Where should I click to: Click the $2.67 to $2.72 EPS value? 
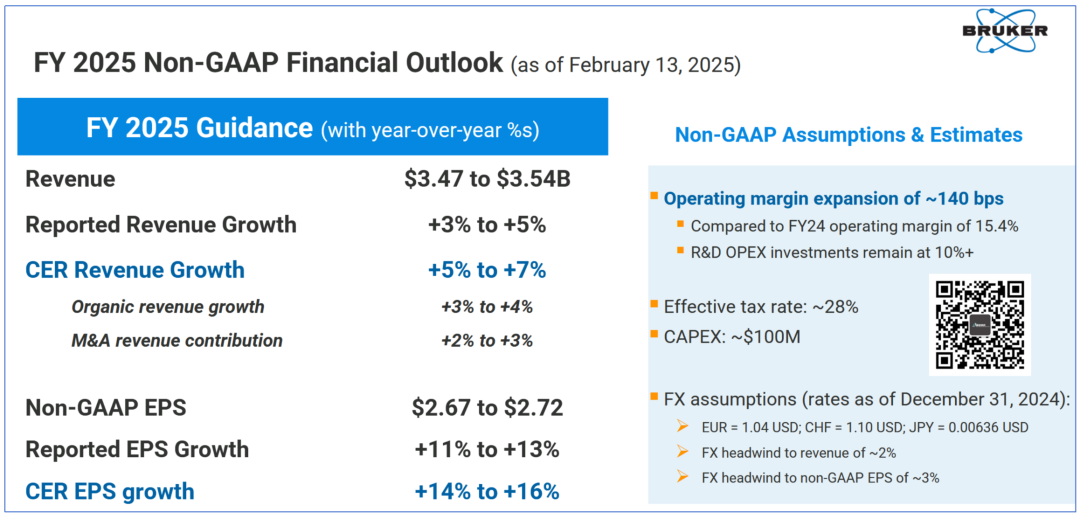point(487,407)
